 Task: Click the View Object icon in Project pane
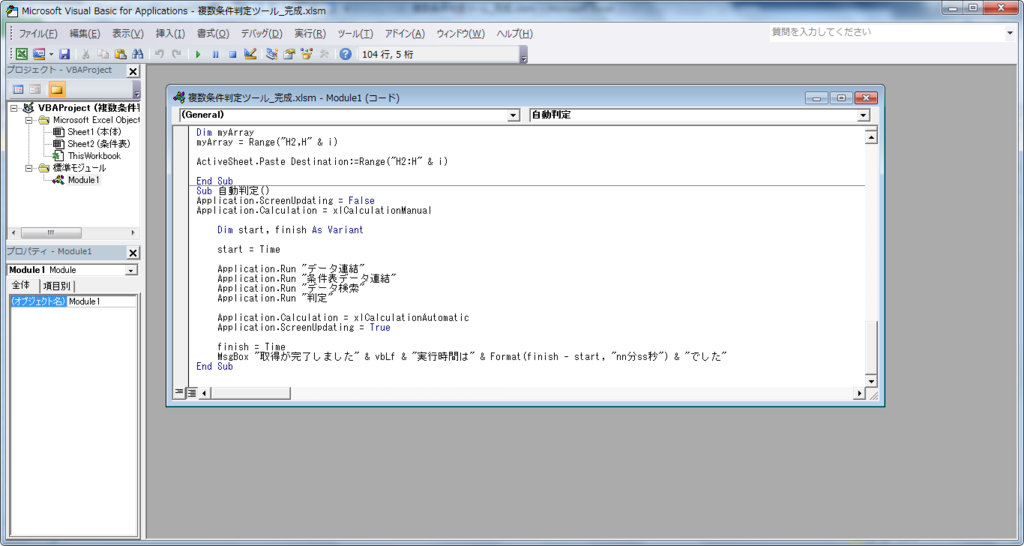[35, 89]
